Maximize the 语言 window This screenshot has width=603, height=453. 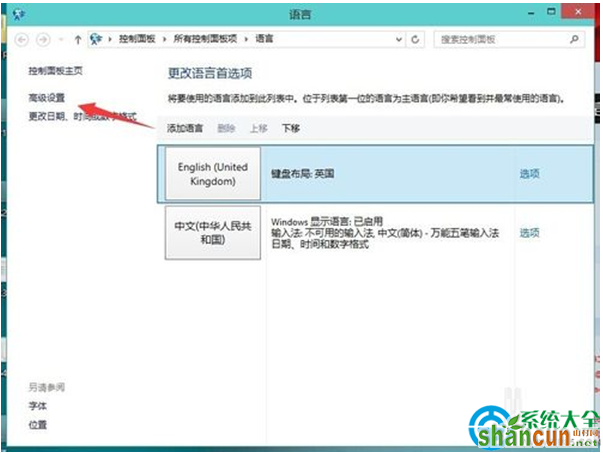[551, 12]
